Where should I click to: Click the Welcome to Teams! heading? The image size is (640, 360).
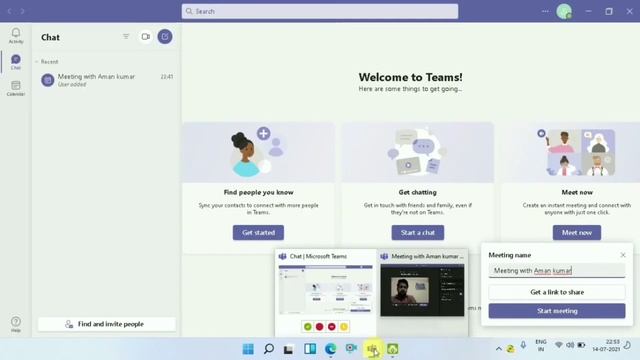pos(410,77)
